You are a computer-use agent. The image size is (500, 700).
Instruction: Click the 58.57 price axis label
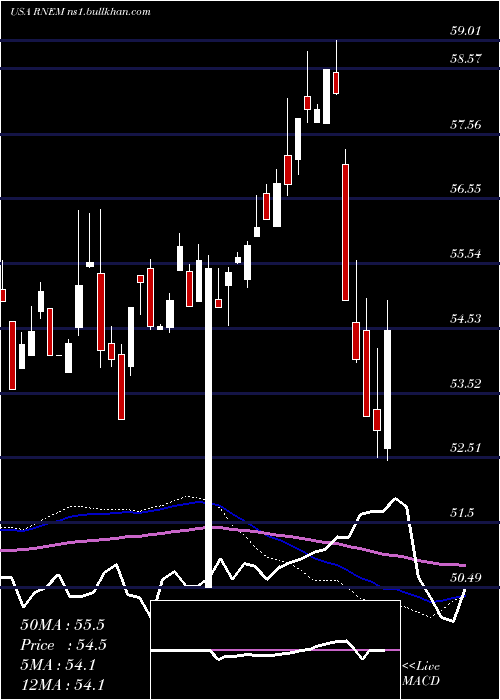tap(465, 59)
